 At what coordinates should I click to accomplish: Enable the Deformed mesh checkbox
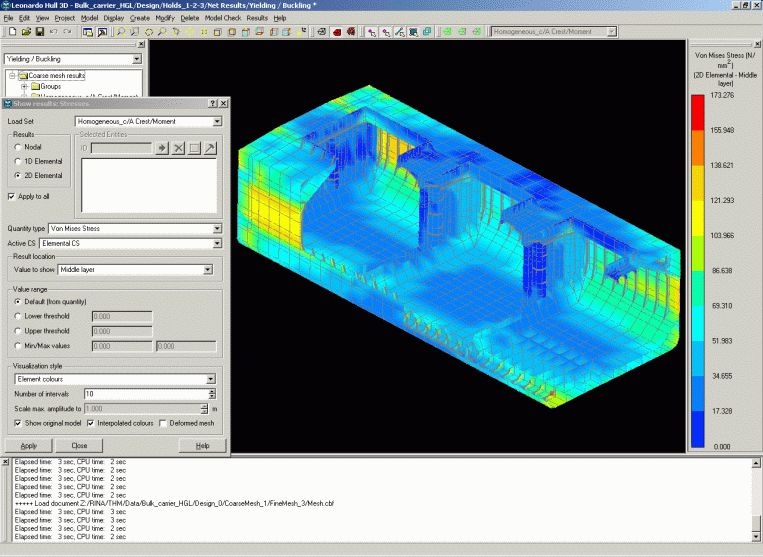[164, 423]
